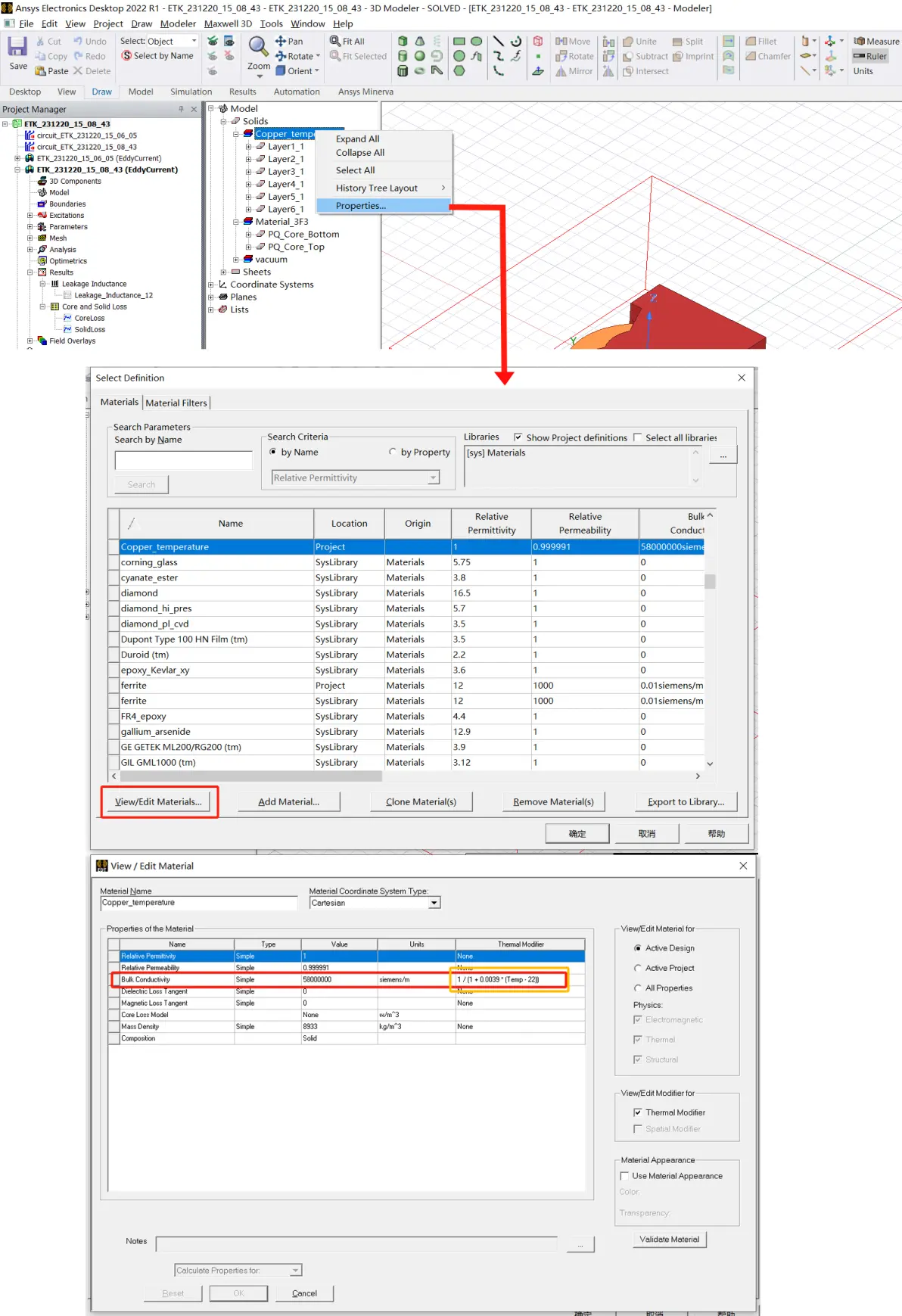This screenshot has width=902, height=1316.
Task: Draw a helix
Action: [x=437, y=41]
